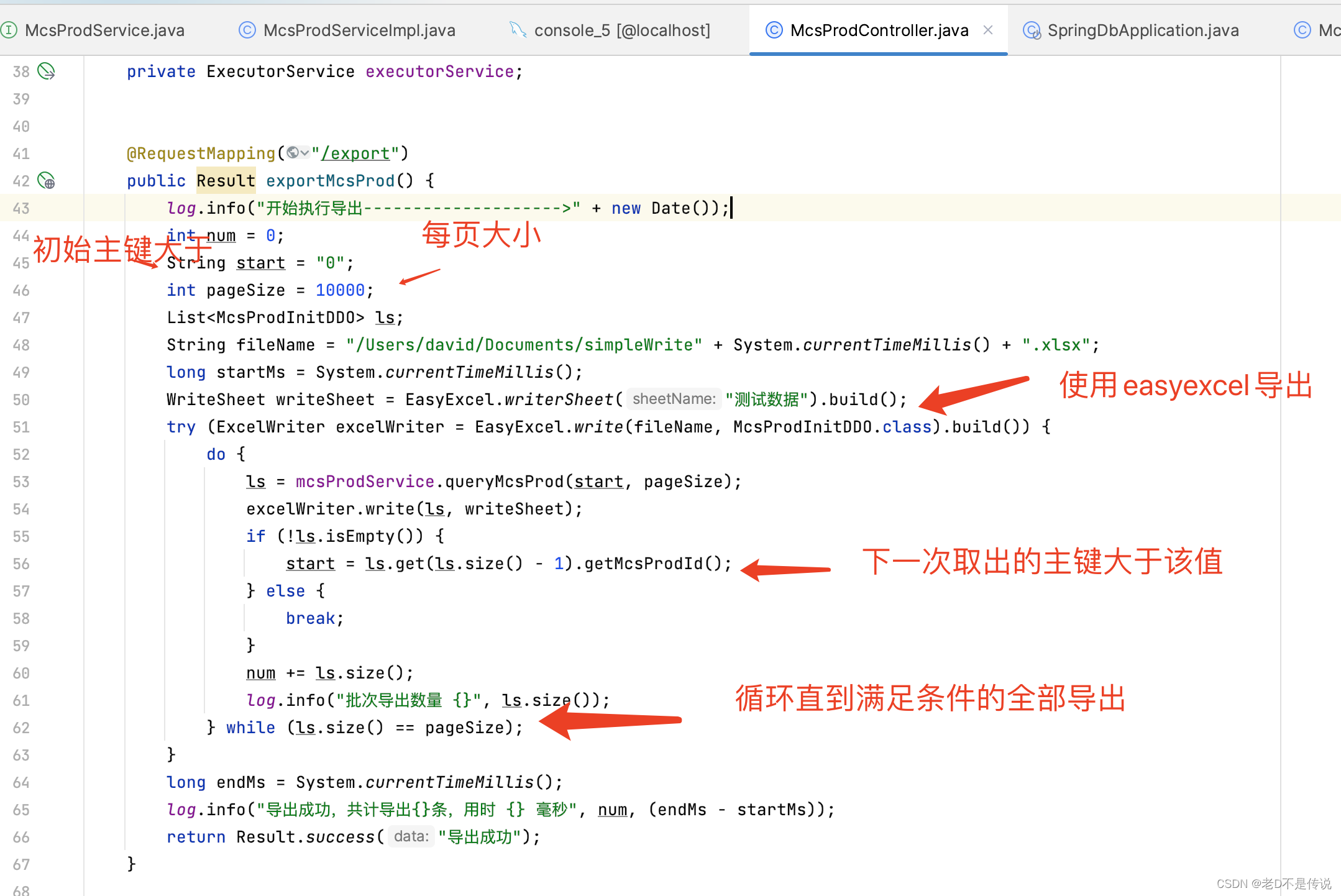This screenshot has height=896, width=1341.
Task: Click the console_5 database console icon
Action: 518,30
